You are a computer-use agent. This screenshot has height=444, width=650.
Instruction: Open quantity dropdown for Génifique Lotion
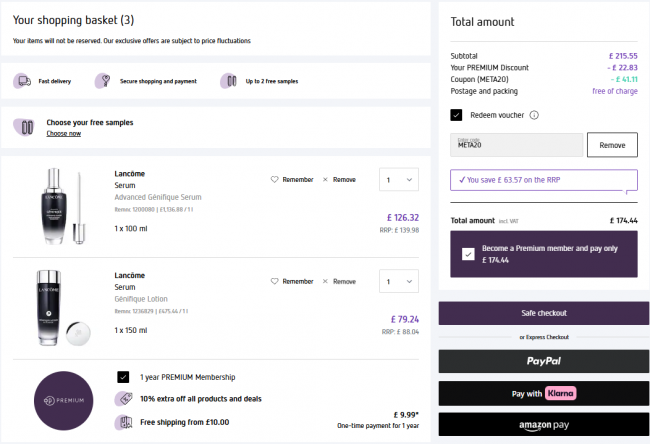pyautogui.click(x=399, y=281)
